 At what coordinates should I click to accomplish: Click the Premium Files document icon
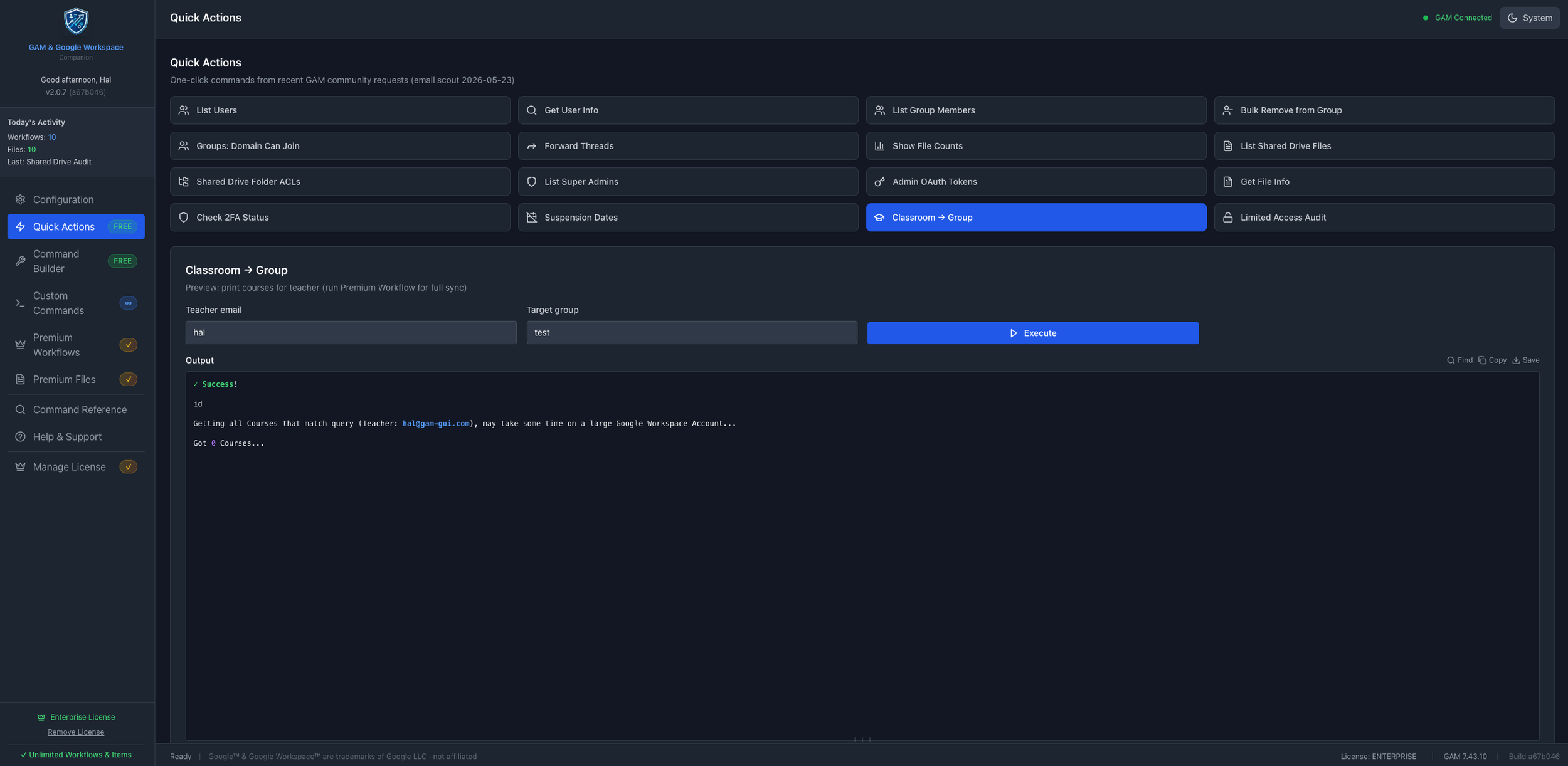pos(20,379)
